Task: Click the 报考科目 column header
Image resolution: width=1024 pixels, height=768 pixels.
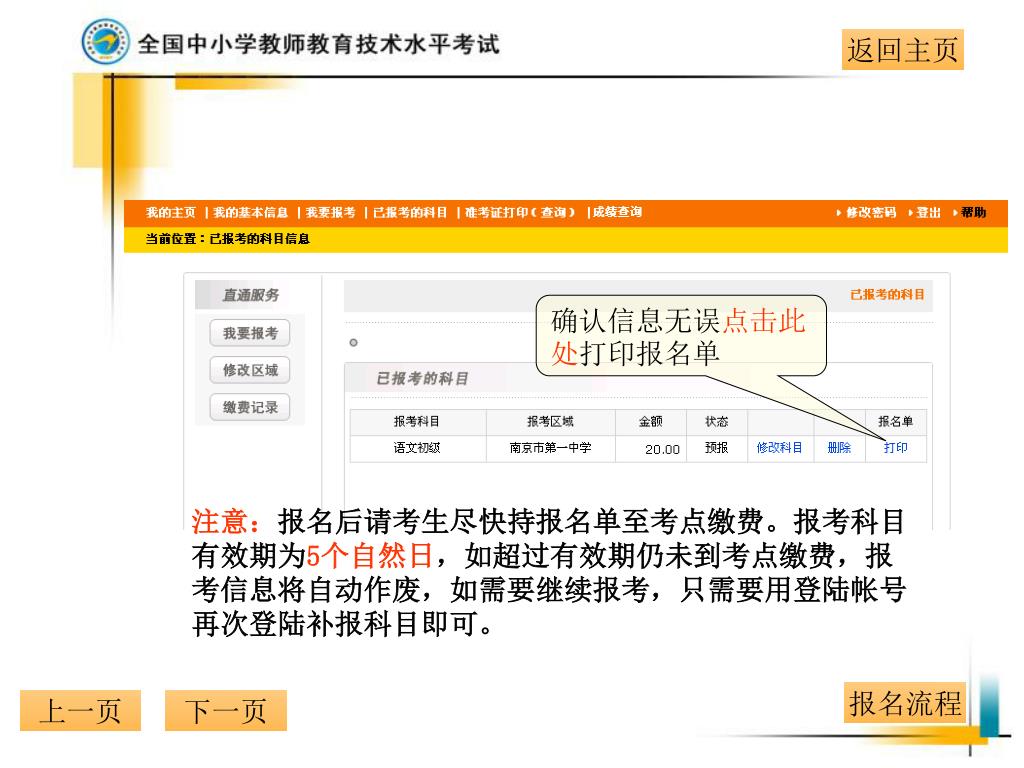Action: (x=417, y=422)
